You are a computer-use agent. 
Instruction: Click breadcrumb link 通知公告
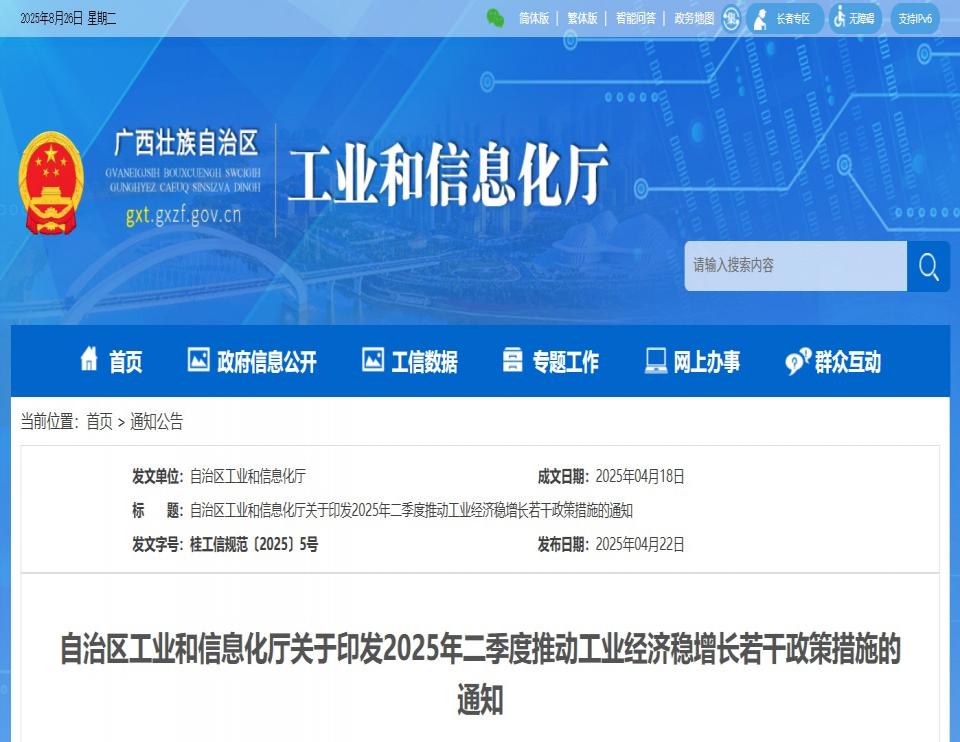[156, 421]
